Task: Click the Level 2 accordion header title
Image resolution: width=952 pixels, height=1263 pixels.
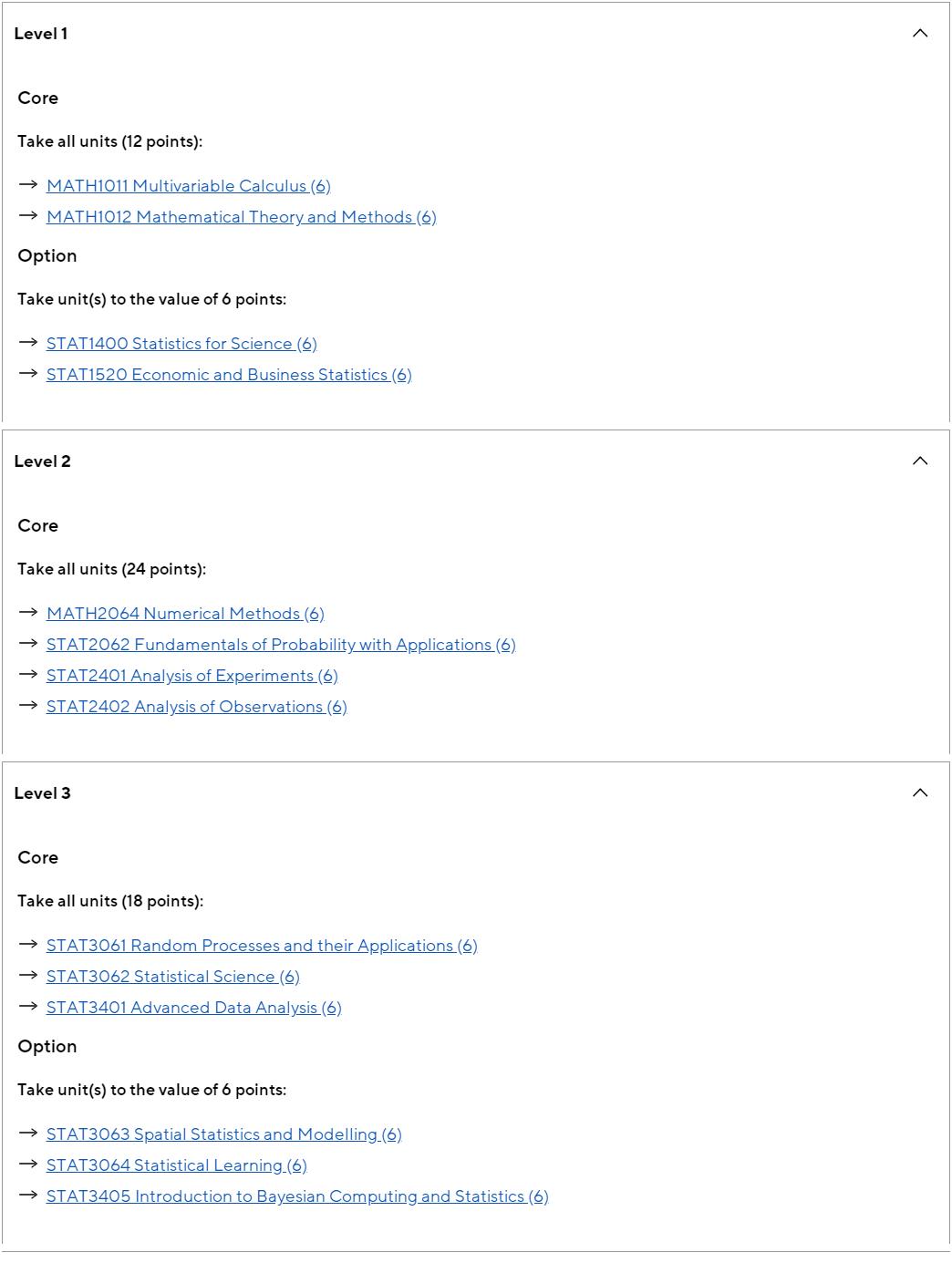Action: [x=42, y=461]
